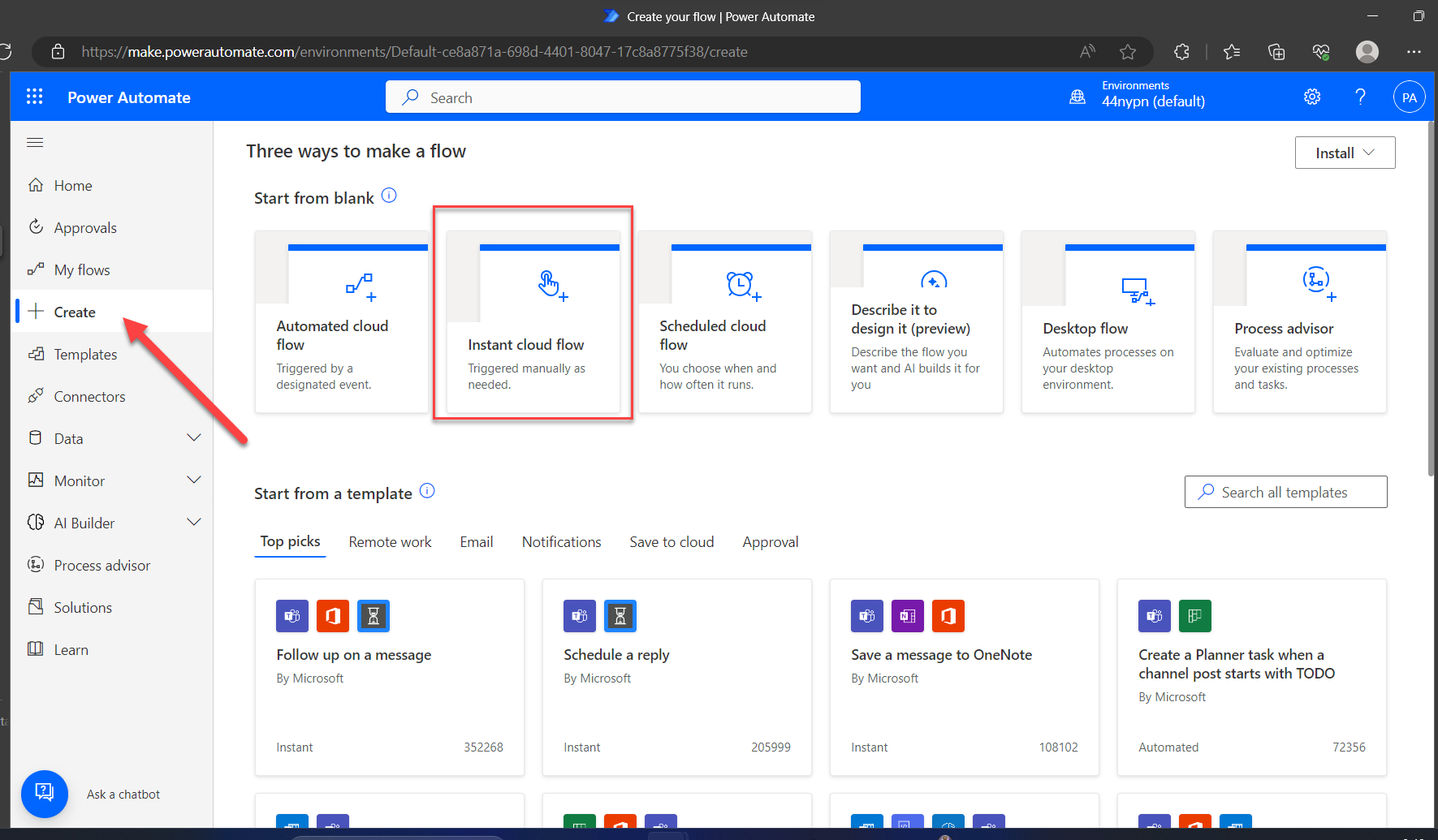Focus the Search all templates field
1438x840 pixels.
pos(1285,491)
